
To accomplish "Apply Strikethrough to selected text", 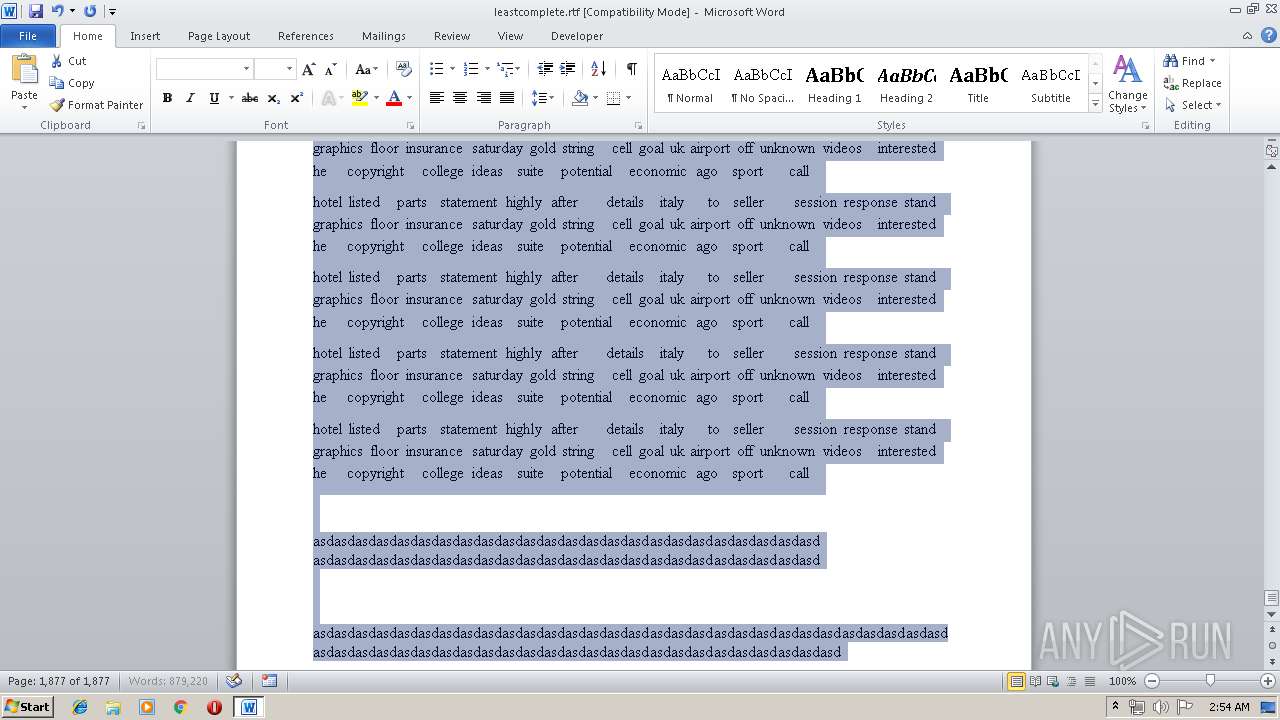I will [x=250, y=98].
